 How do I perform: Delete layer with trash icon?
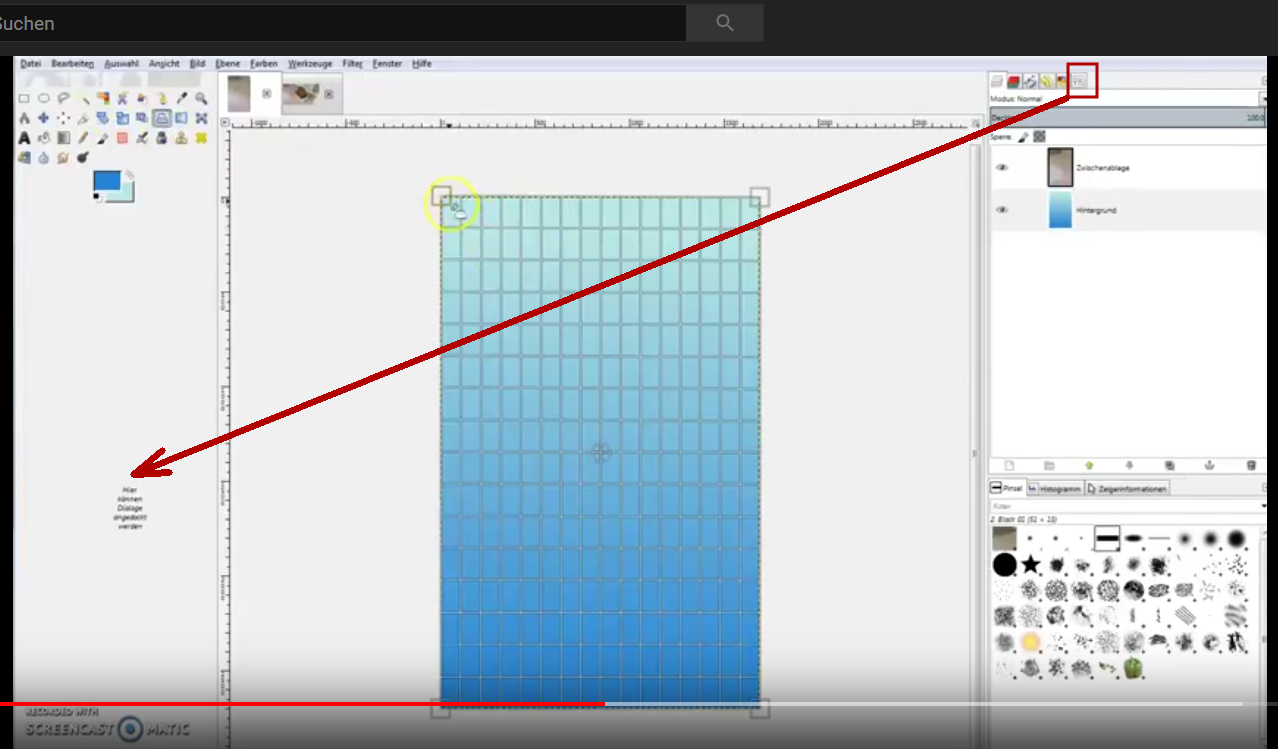click(x=1250, y=465)
